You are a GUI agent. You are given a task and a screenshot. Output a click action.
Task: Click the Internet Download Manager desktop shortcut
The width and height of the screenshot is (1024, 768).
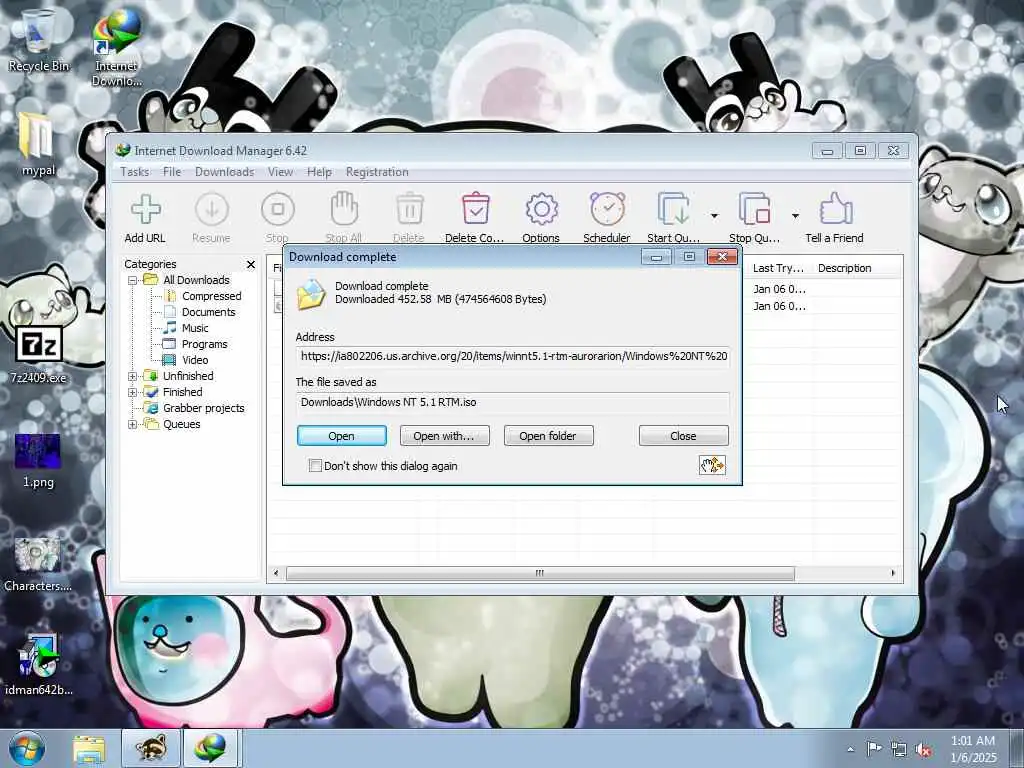point(116,47)
